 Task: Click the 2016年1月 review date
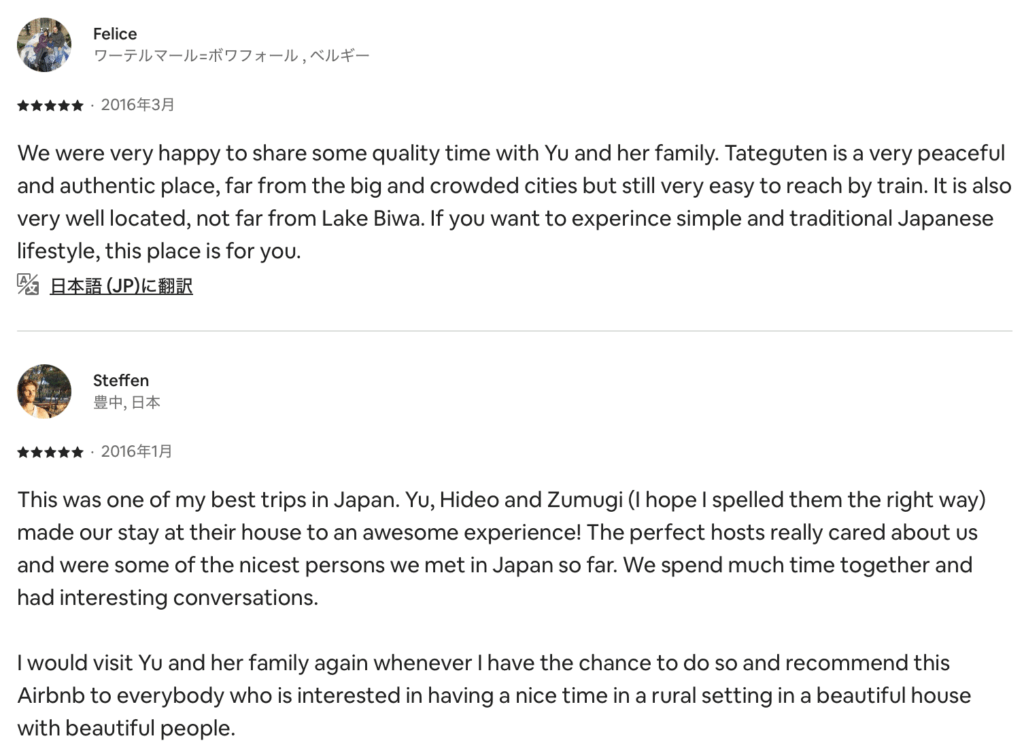137,451
